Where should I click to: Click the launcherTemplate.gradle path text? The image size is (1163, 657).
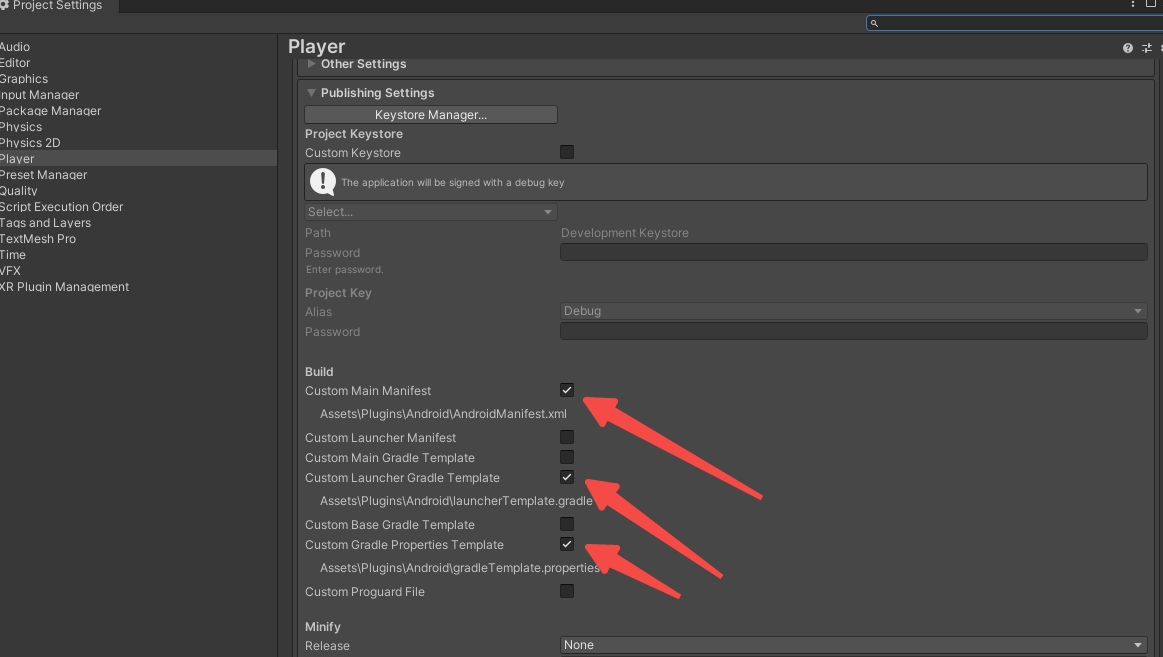tap(456, 501)
